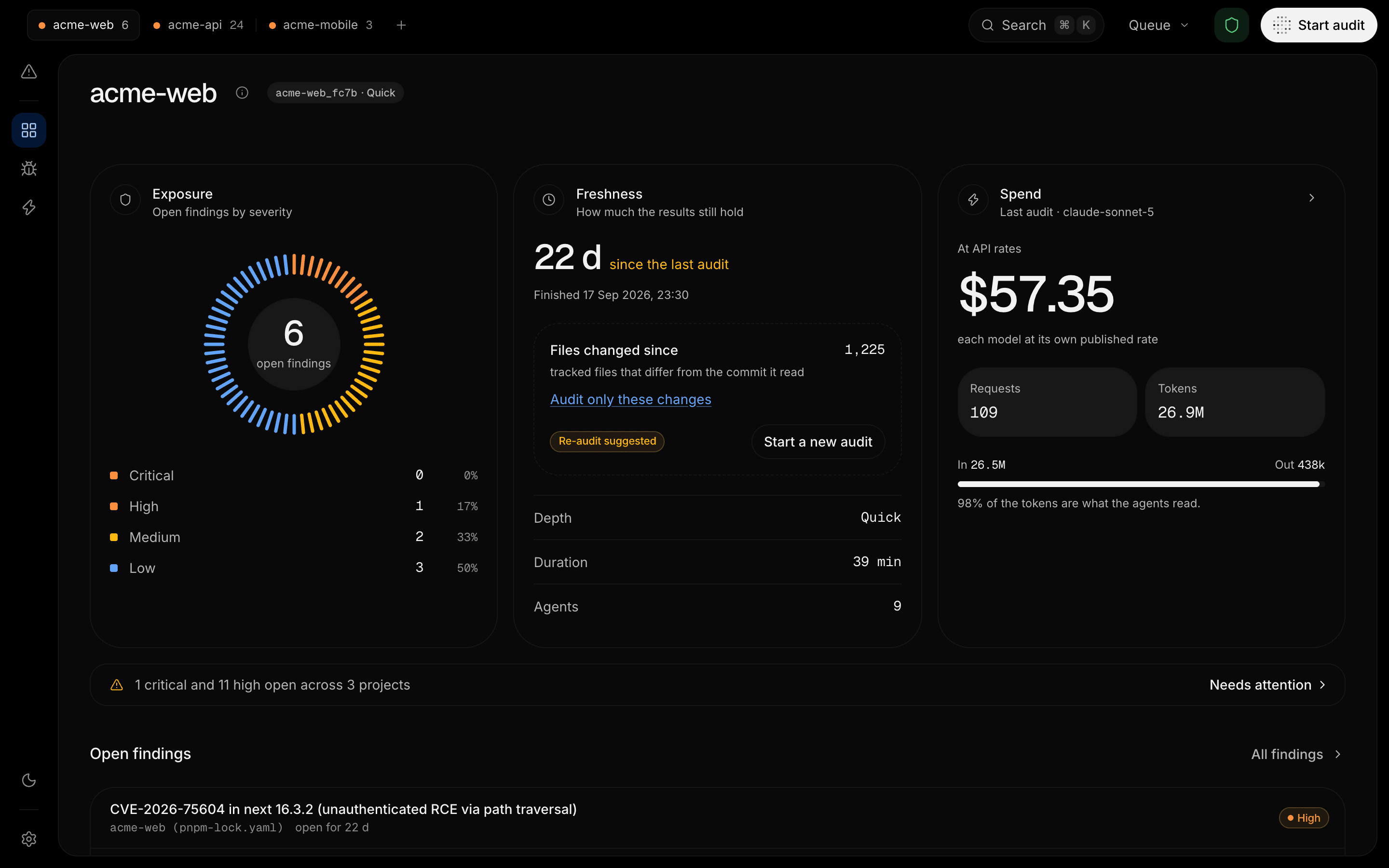
Task: Click the Files changed since 1,225 value
Action: tap(864, 350)
